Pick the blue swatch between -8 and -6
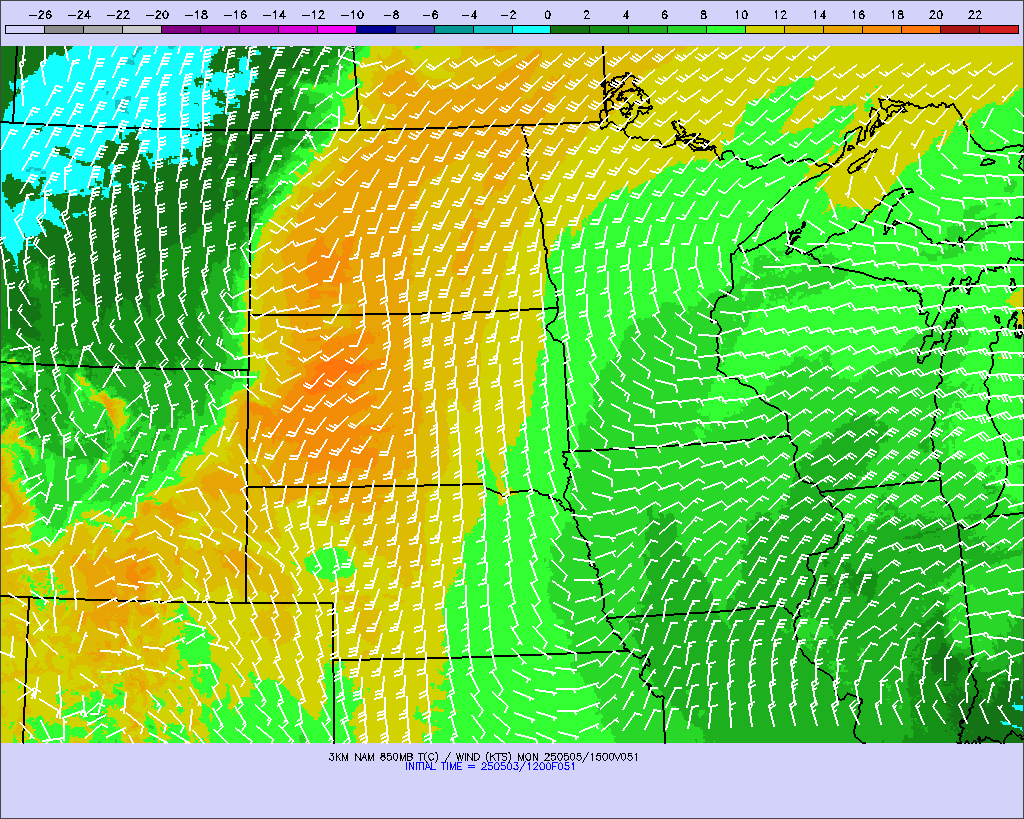The width and height of the screenshot is (1024, 819). (415, 29)
